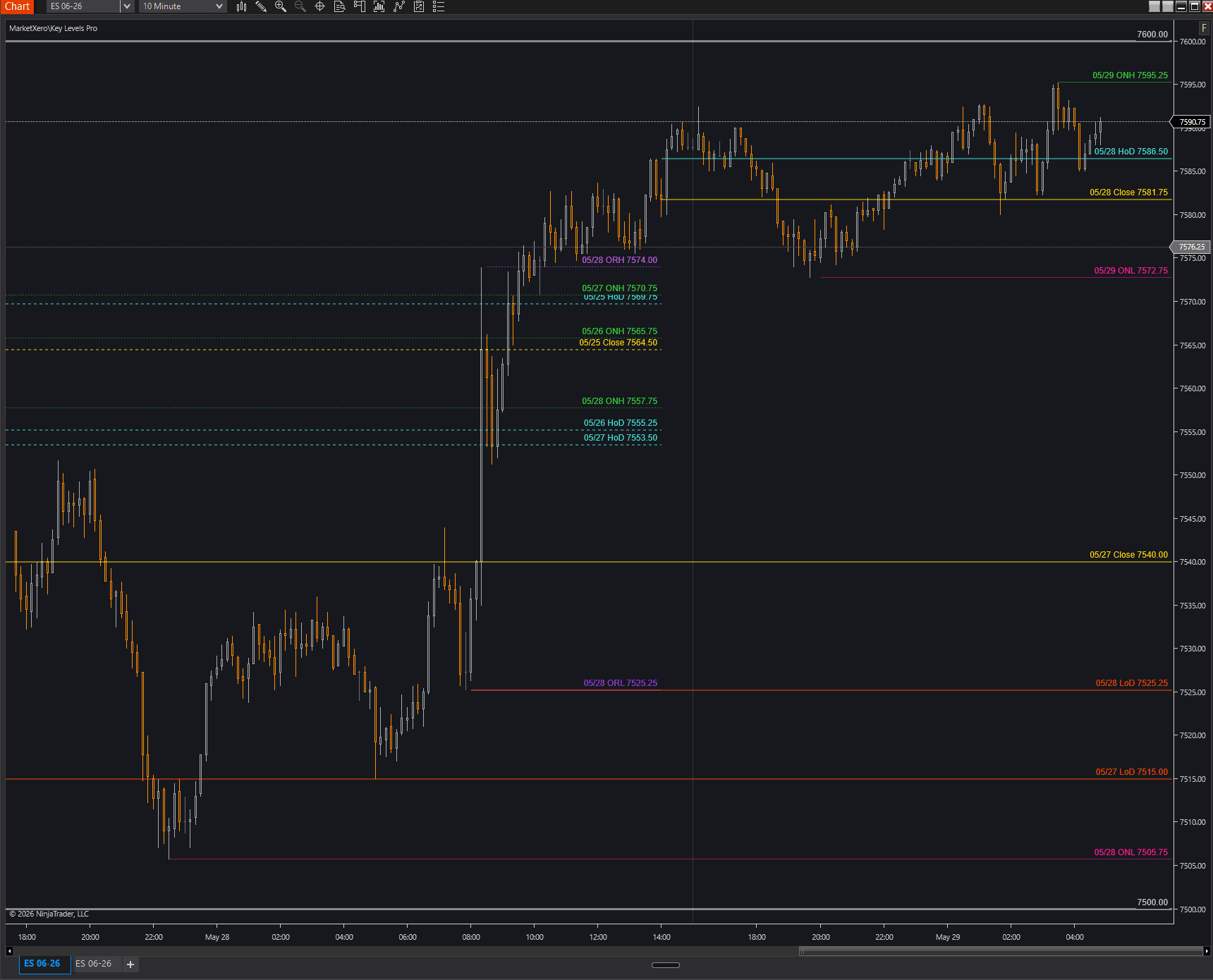Click the 05/28 HoD 7586.50 label
The height and width of the screenshot is (980, 1213).
pos(1130,152)
